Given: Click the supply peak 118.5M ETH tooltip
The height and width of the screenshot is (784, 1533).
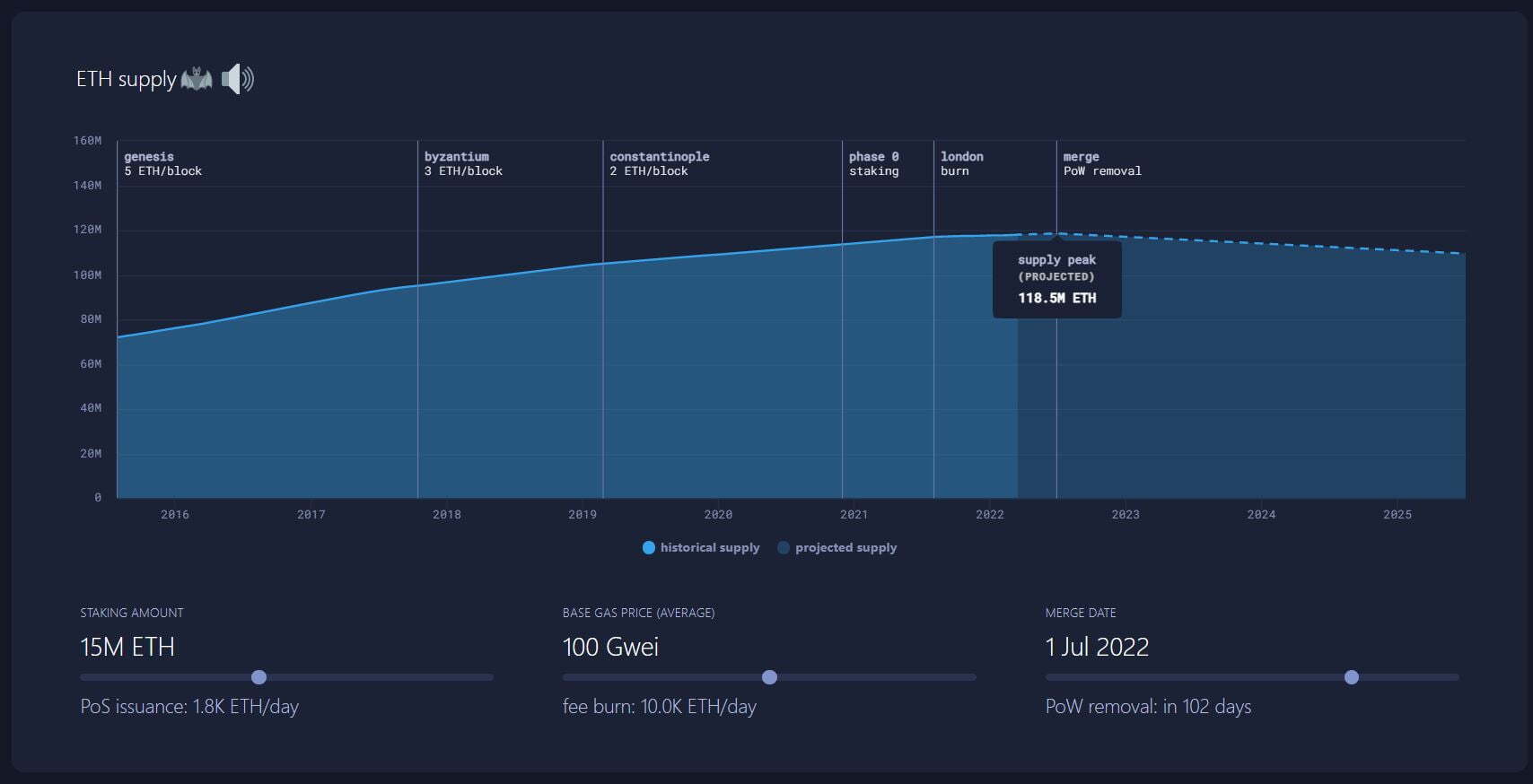Looking at the screenshot, I should coord(1057,279).
